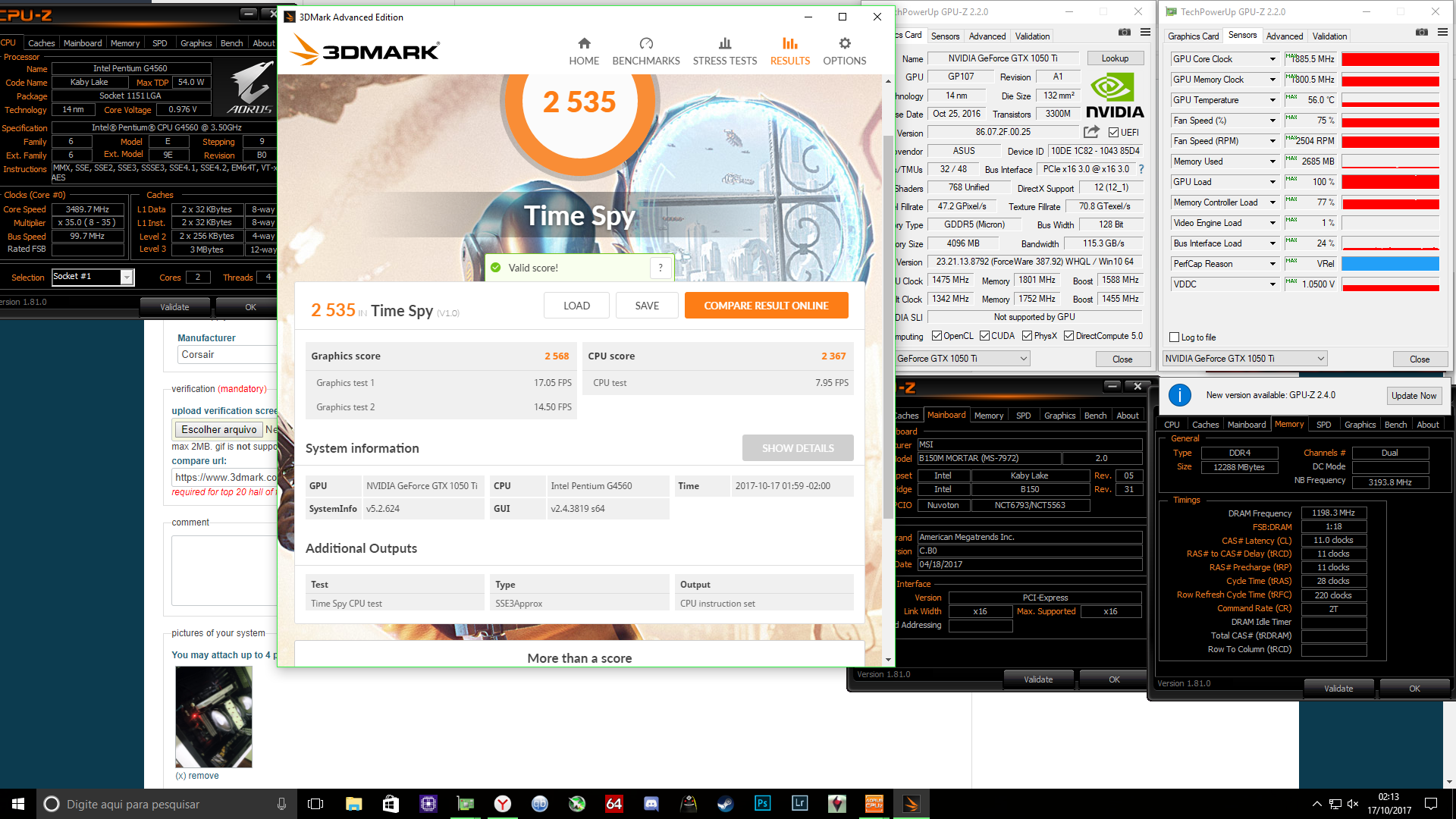Expand PerfCap Reason sensor dropdown
This screenshot has height=819, width=1456.
coord(1272,264)
